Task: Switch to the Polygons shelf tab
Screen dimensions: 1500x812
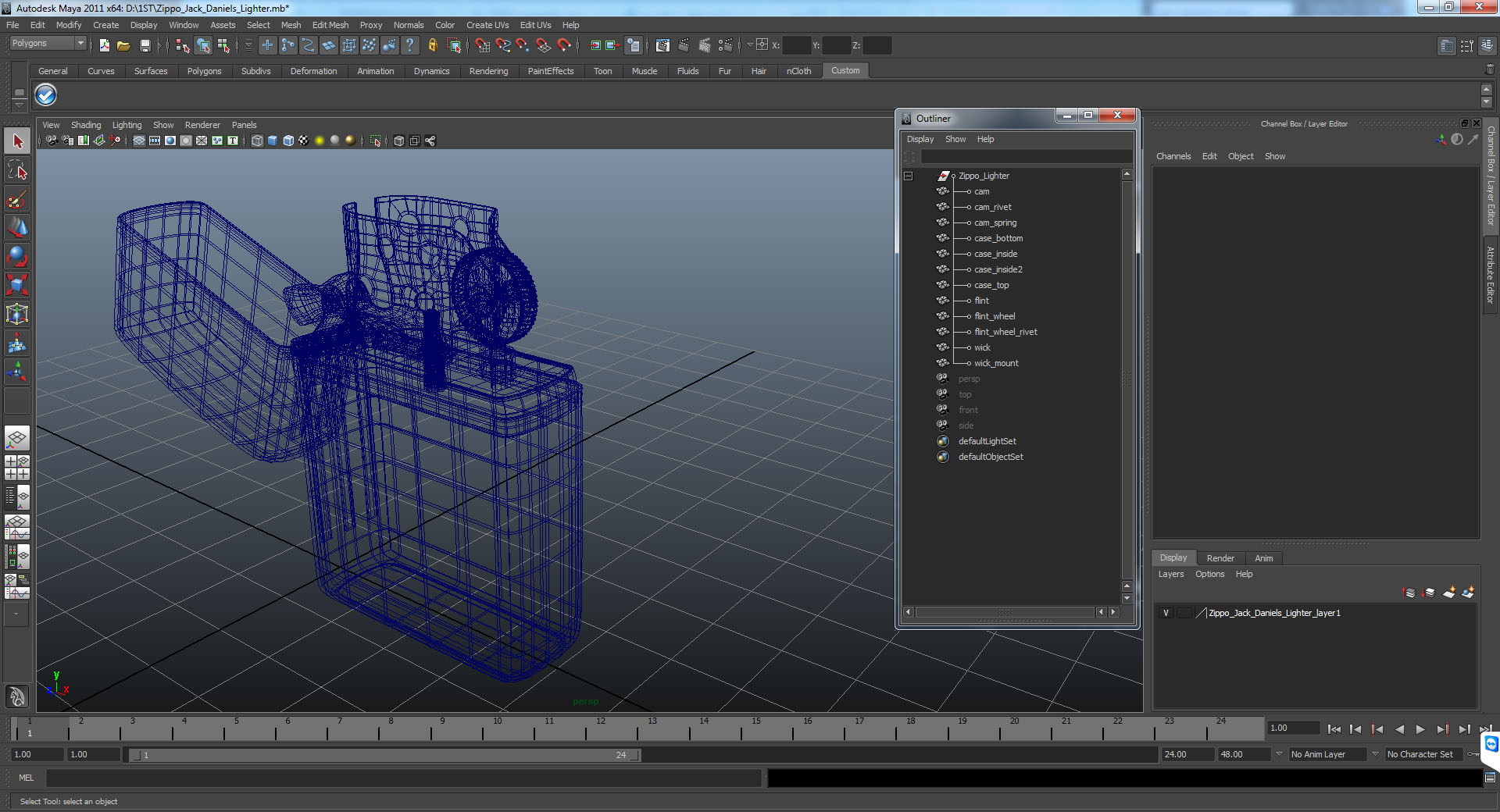Action: click(x=204, y=71)
